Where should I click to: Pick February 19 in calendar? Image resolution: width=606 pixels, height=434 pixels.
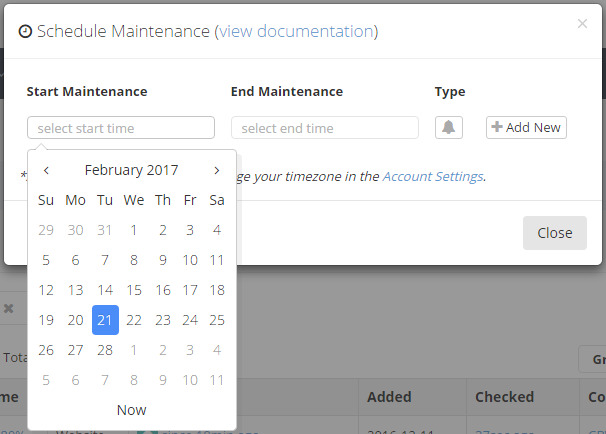(46, 320)
